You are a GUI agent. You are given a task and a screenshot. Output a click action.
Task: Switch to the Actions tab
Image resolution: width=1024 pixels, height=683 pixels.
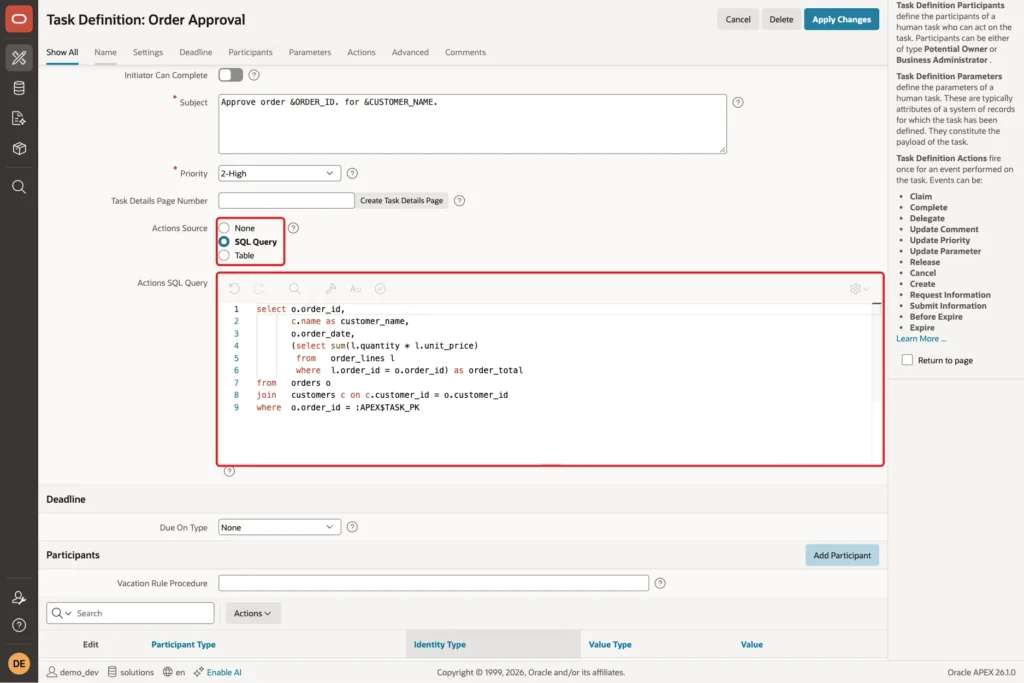coord(361,52)
